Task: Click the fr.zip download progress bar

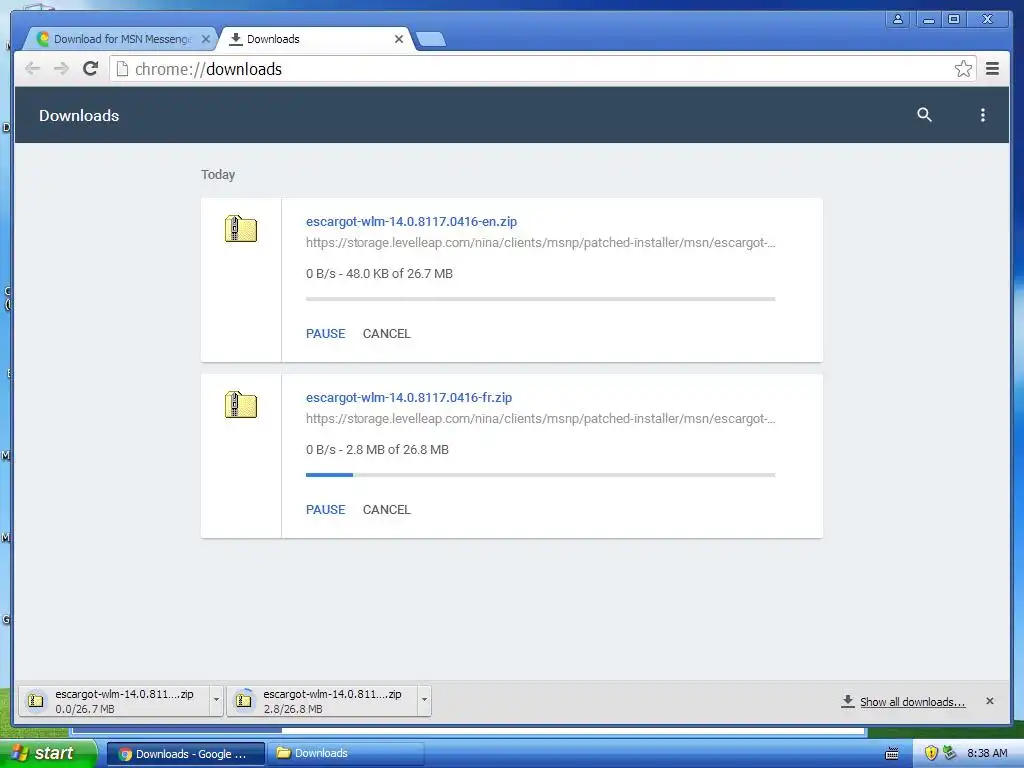Action: tap(541, 475)
